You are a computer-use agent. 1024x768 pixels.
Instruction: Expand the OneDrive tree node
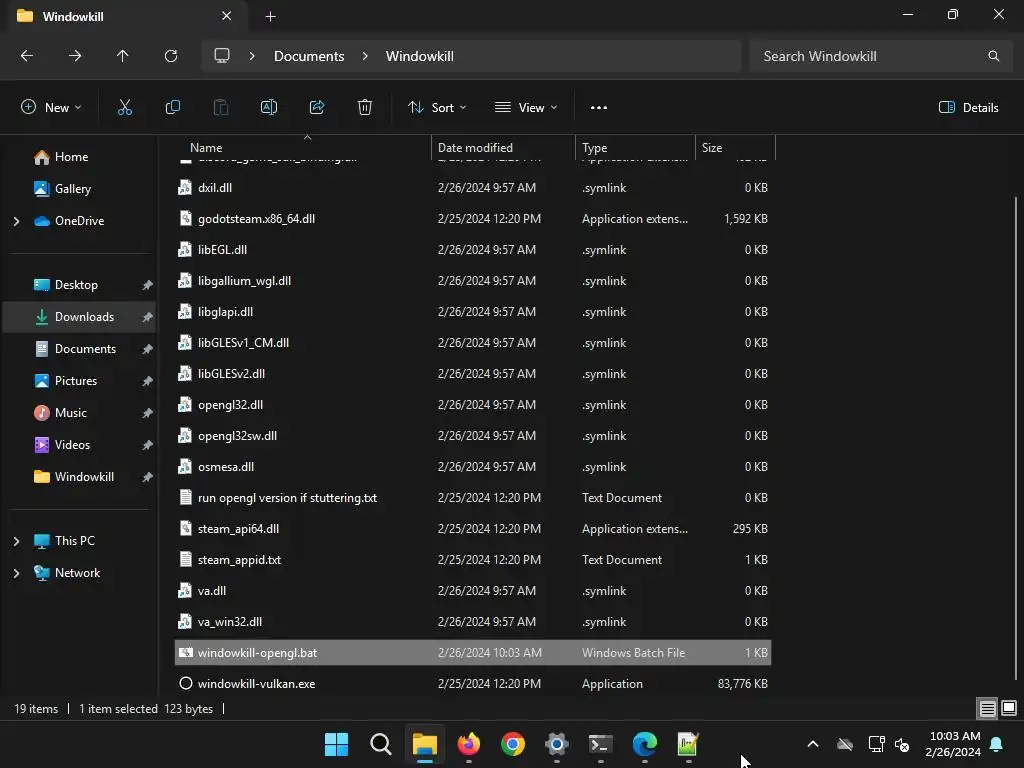pos(16,221)
